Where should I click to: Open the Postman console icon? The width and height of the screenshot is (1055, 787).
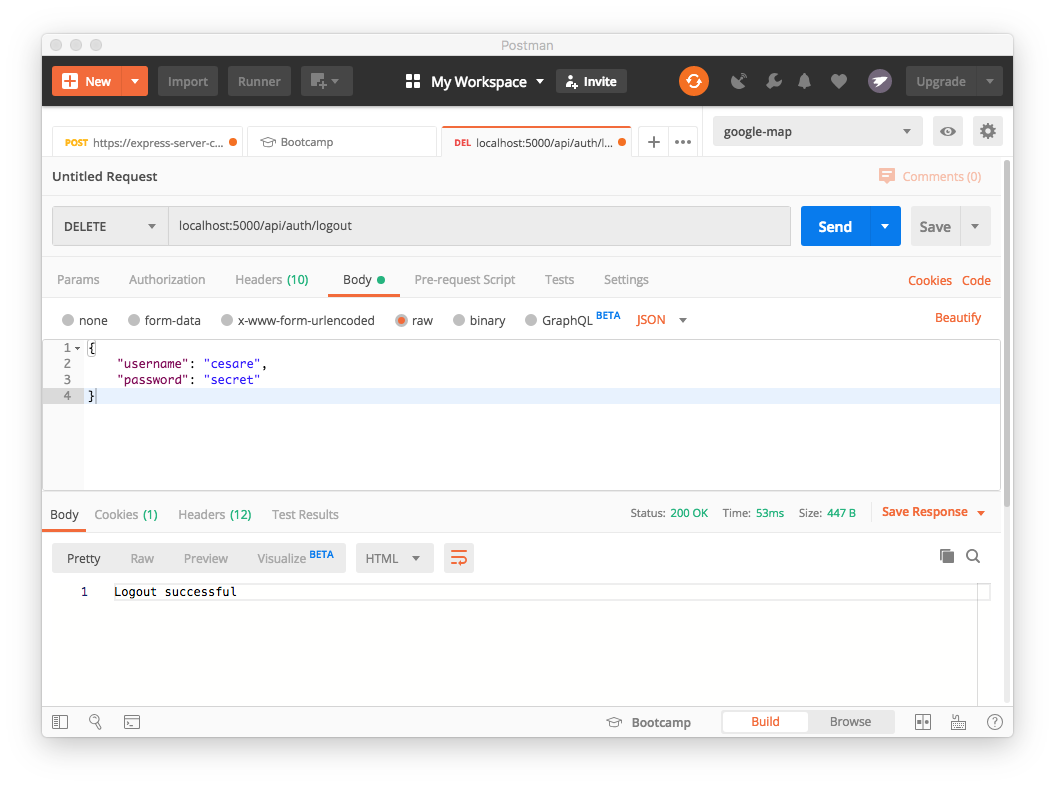[x=131, y=721]
